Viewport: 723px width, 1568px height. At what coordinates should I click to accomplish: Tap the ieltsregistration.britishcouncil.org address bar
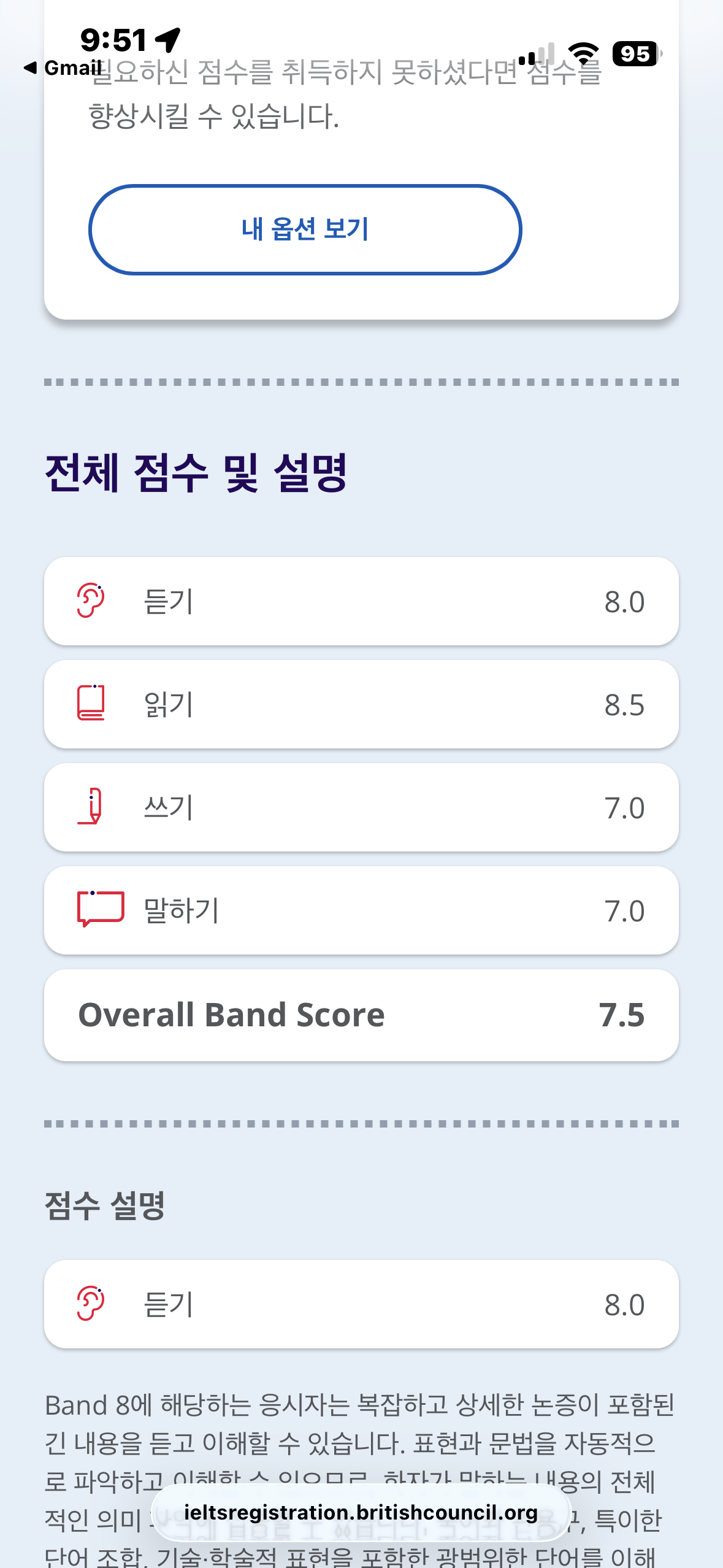[x=361, y=1513]
